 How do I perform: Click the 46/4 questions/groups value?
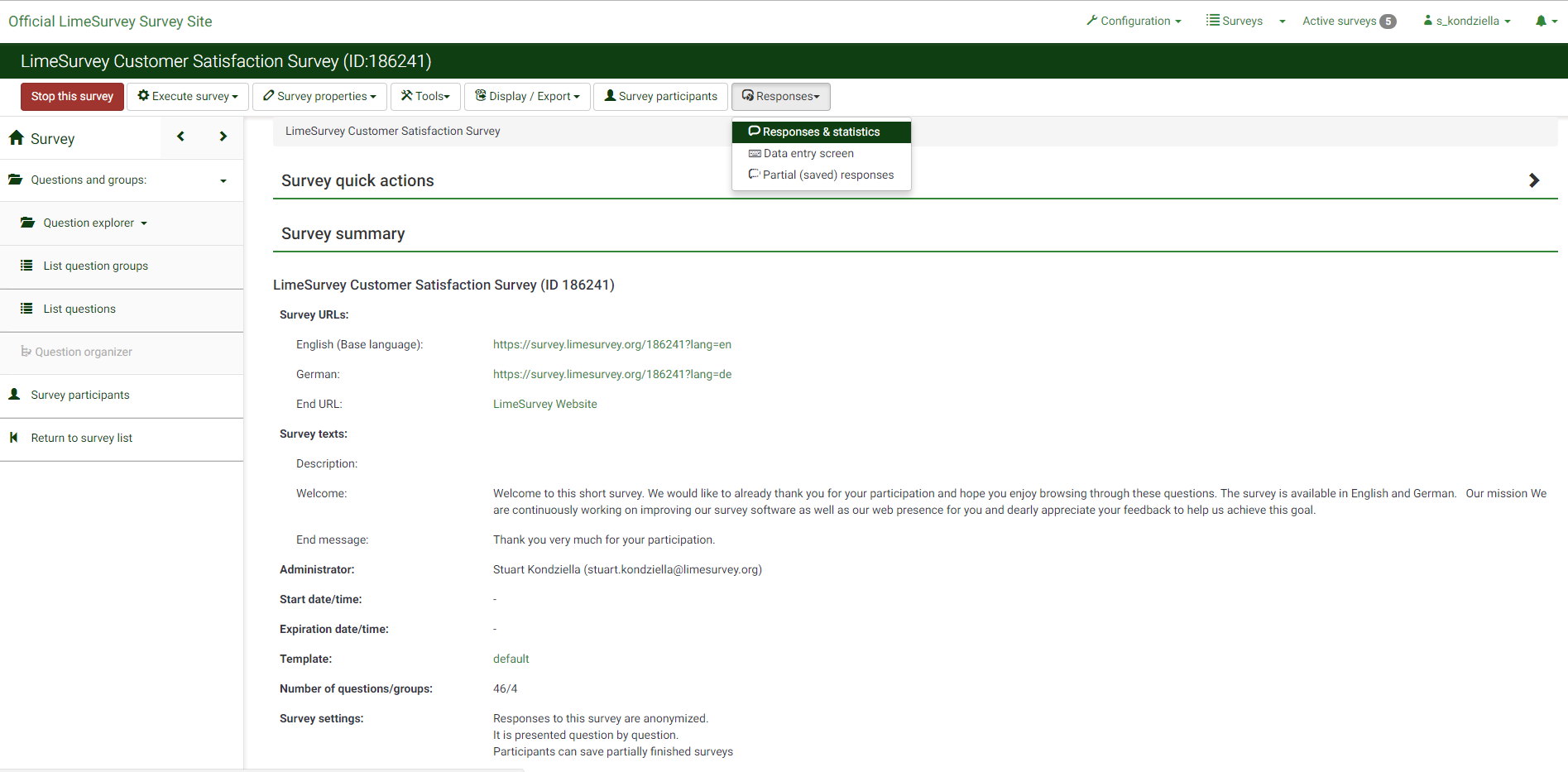[505, 688]
